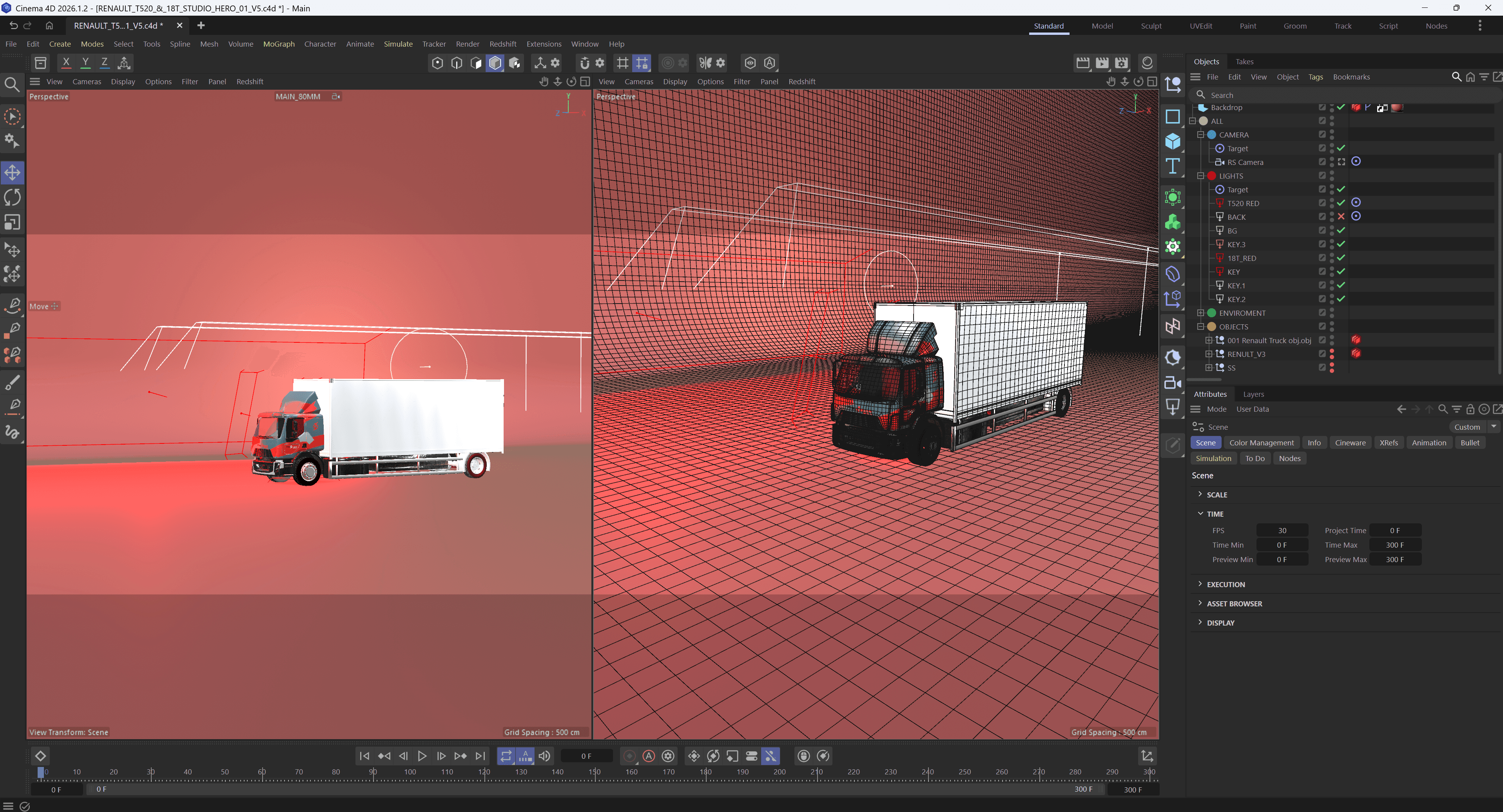This screenshot has height=812, width=1503.
Task: Switch to the Sculpt layout tab
Action: click(1151, 26)
